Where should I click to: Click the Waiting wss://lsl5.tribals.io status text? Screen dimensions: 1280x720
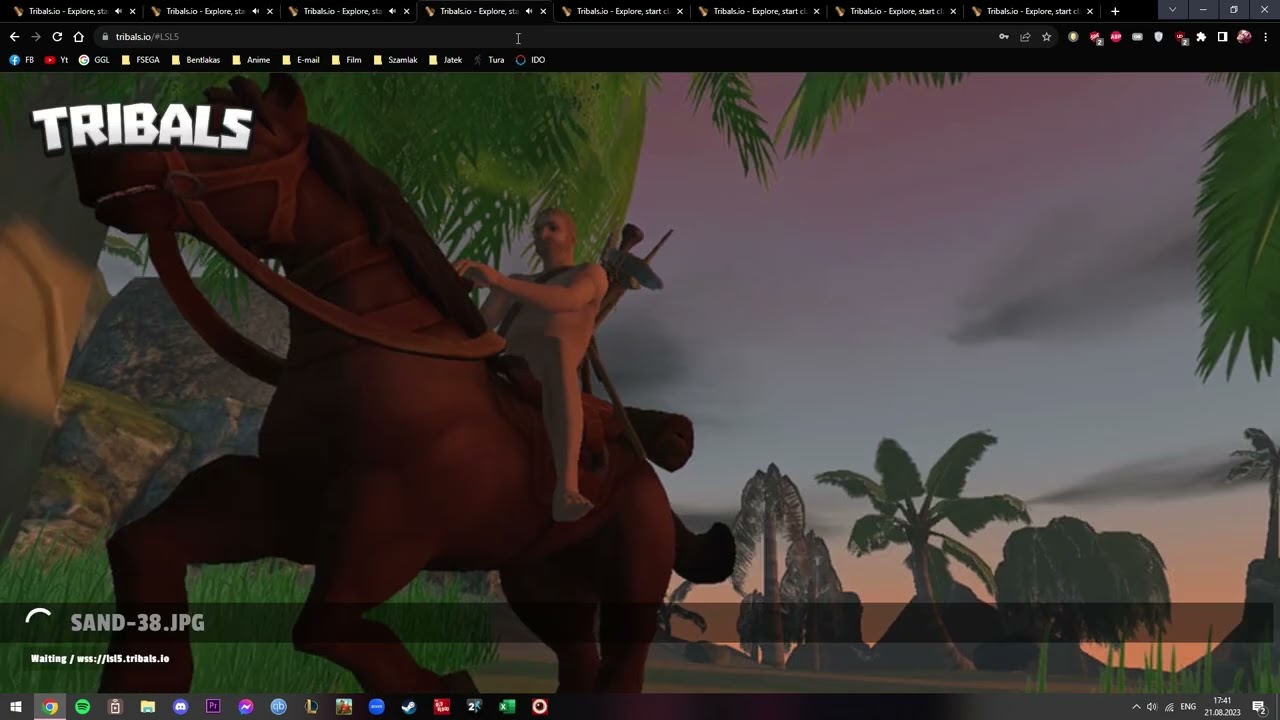coord(100,659)
